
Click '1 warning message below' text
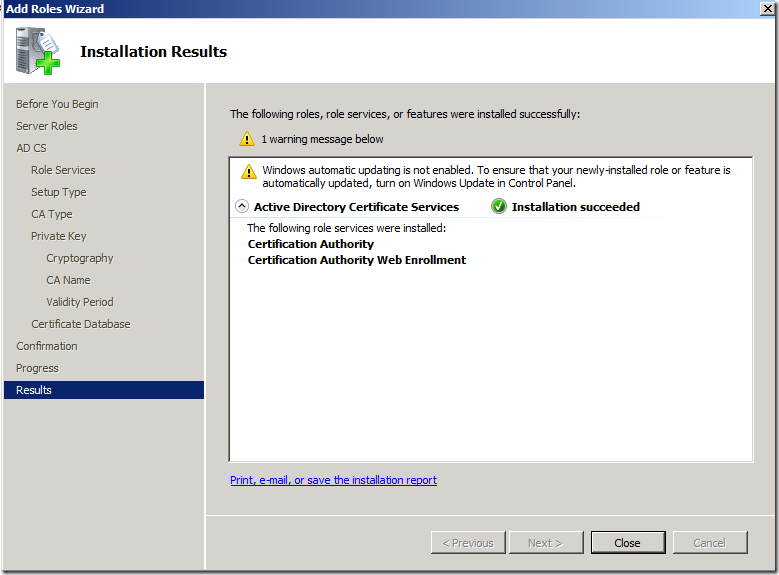322,139
